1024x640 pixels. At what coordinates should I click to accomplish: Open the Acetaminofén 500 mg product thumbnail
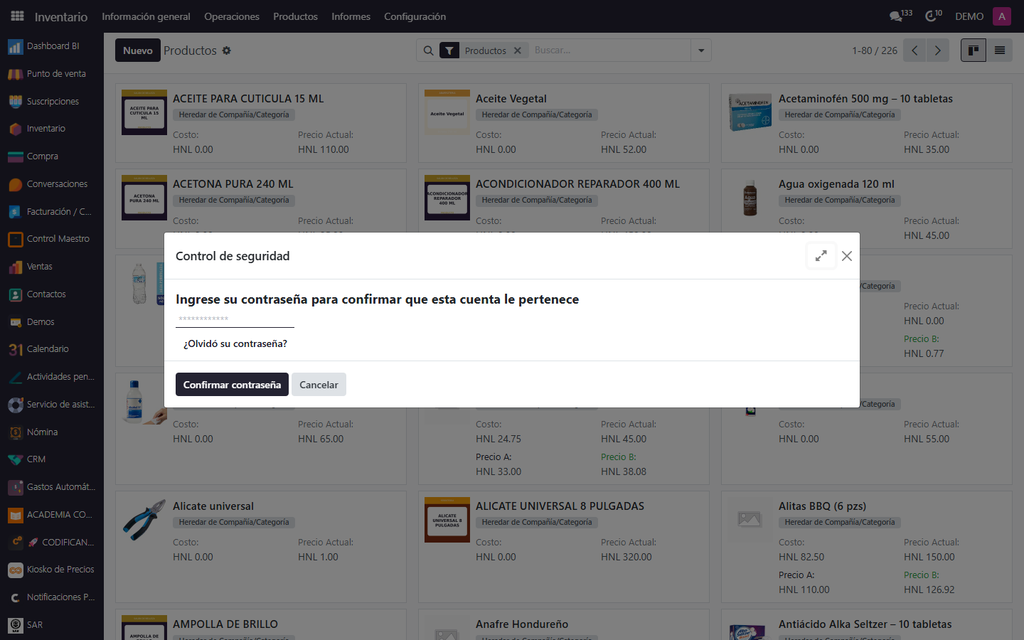coord(750,112)
